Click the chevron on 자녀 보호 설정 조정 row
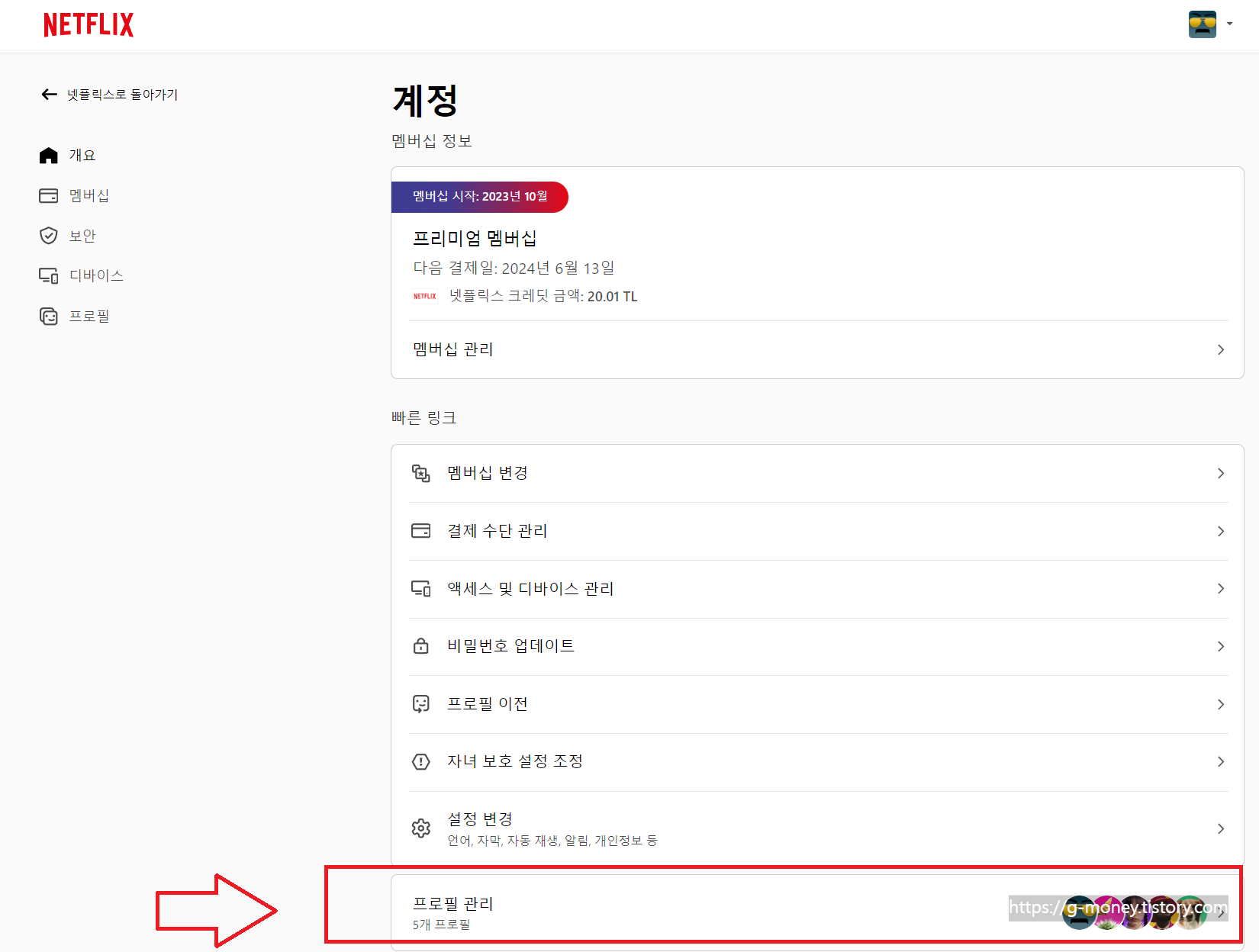Screen dimensions: 1259x952 pos(1221,761)
